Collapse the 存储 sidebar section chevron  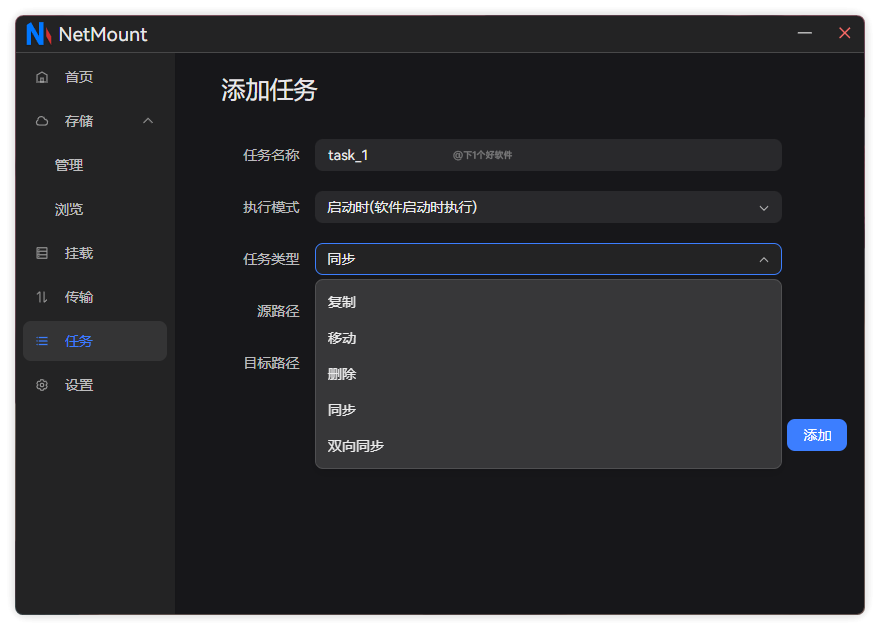(148, 121)
